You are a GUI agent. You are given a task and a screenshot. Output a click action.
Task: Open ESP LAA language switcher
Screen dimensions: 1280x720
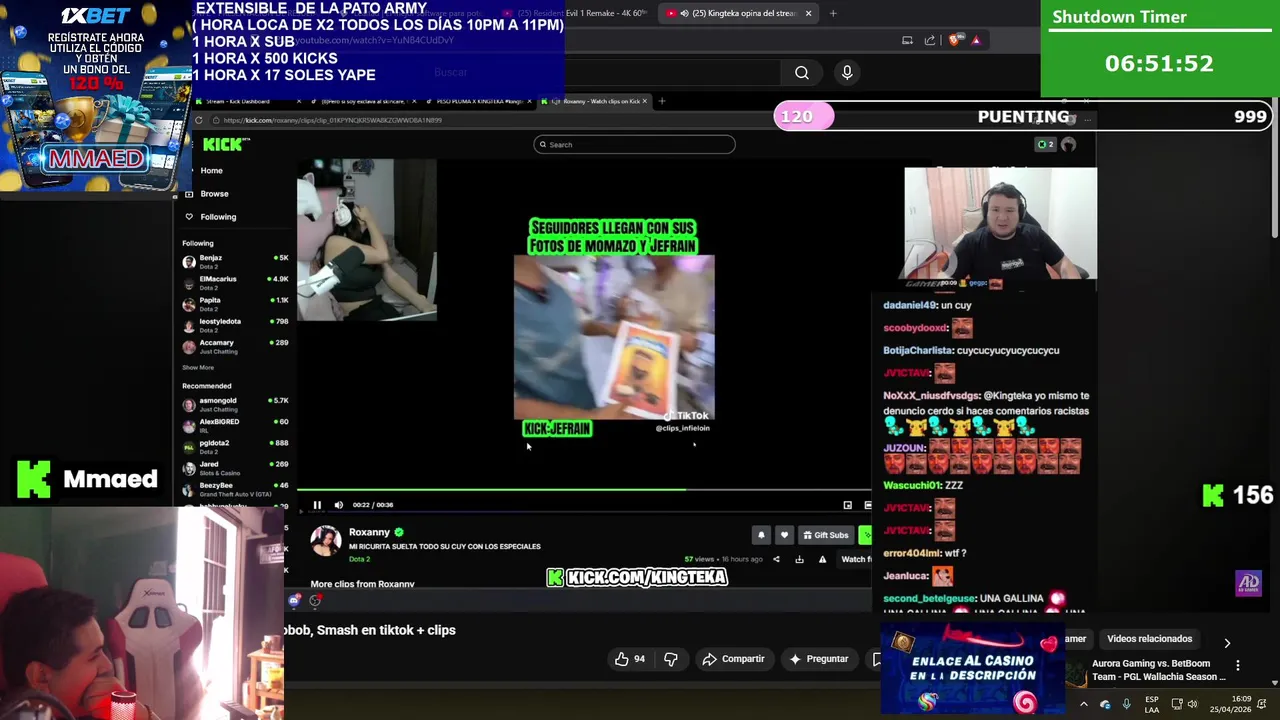(1152, 704)
